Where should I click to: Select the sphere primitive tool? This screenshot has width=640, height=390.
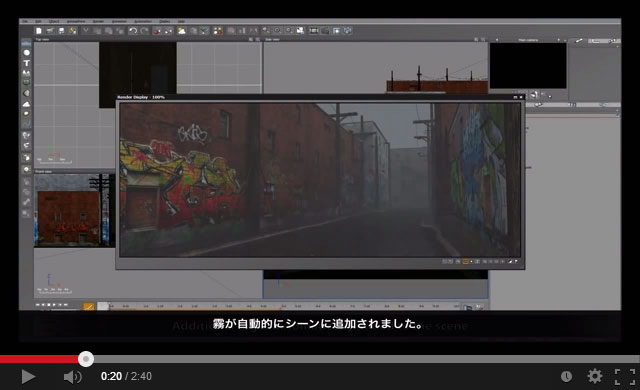(x=27, y=53)
